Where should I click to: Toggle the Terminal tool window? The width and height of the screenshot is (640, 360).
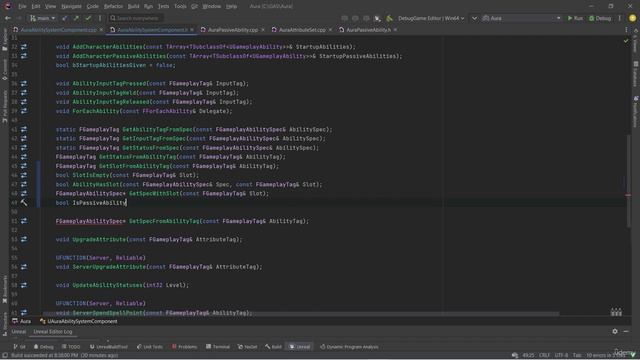218,347
